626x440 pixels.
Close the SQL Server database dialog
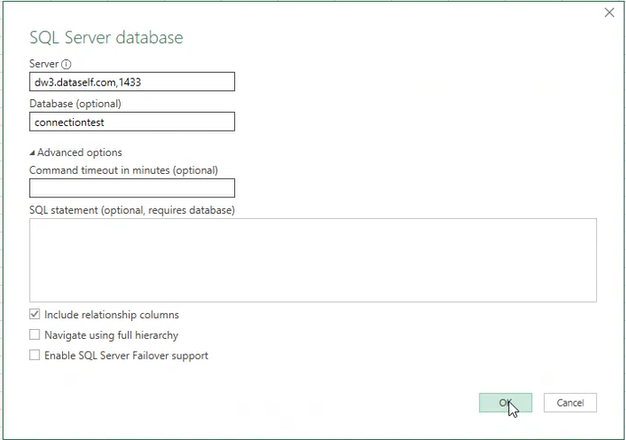(x=609, y=12)
